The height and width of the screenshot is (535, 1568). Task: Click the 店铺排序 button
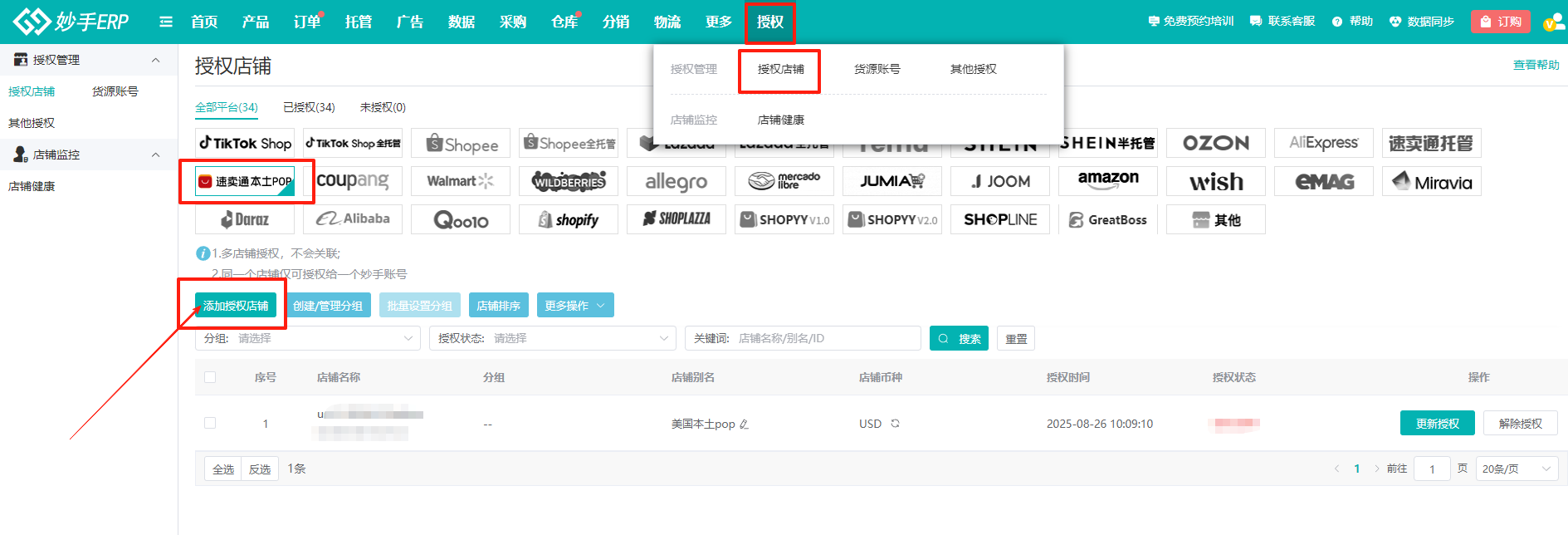(498, 306)
